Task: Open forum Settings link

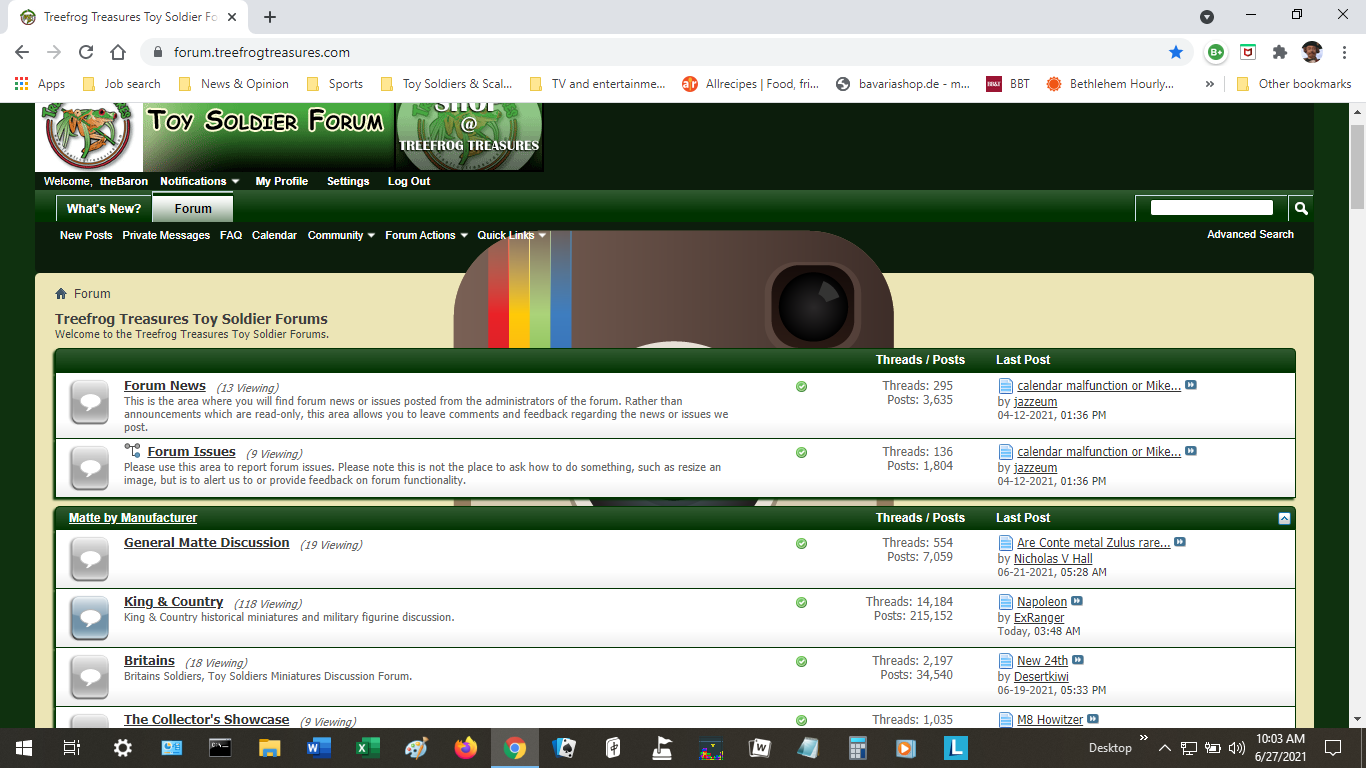Action: coord(348,181)
